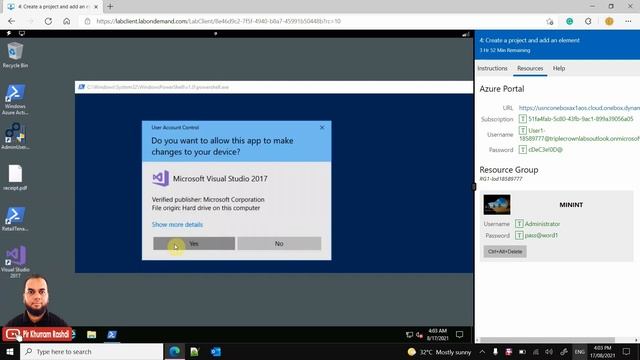Switch the ENG input language indicator

[x=580, y=352]
